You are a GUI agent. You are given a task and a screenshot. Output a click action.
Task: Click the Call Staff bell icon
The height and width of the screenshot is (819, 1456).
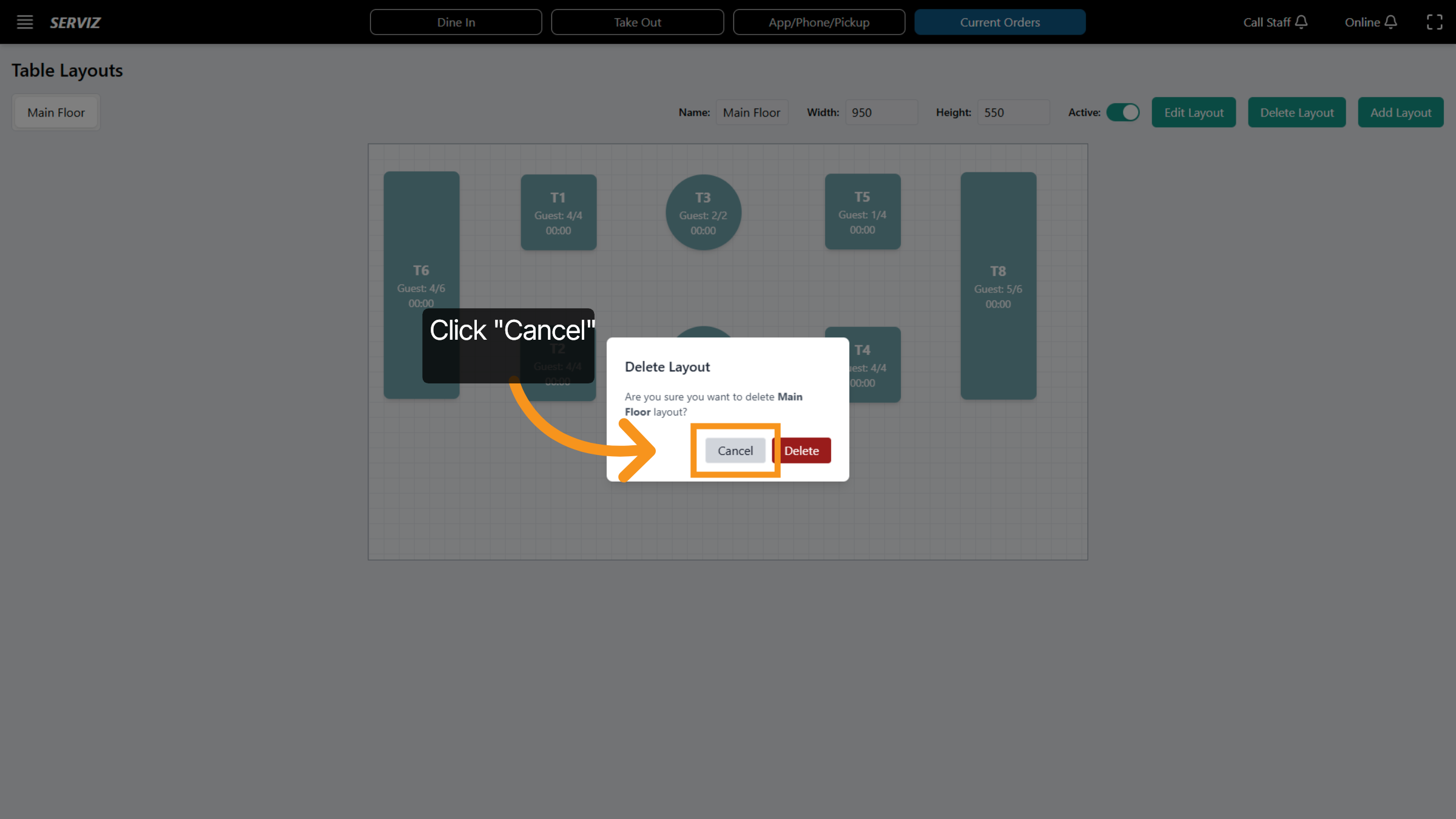1301,22
